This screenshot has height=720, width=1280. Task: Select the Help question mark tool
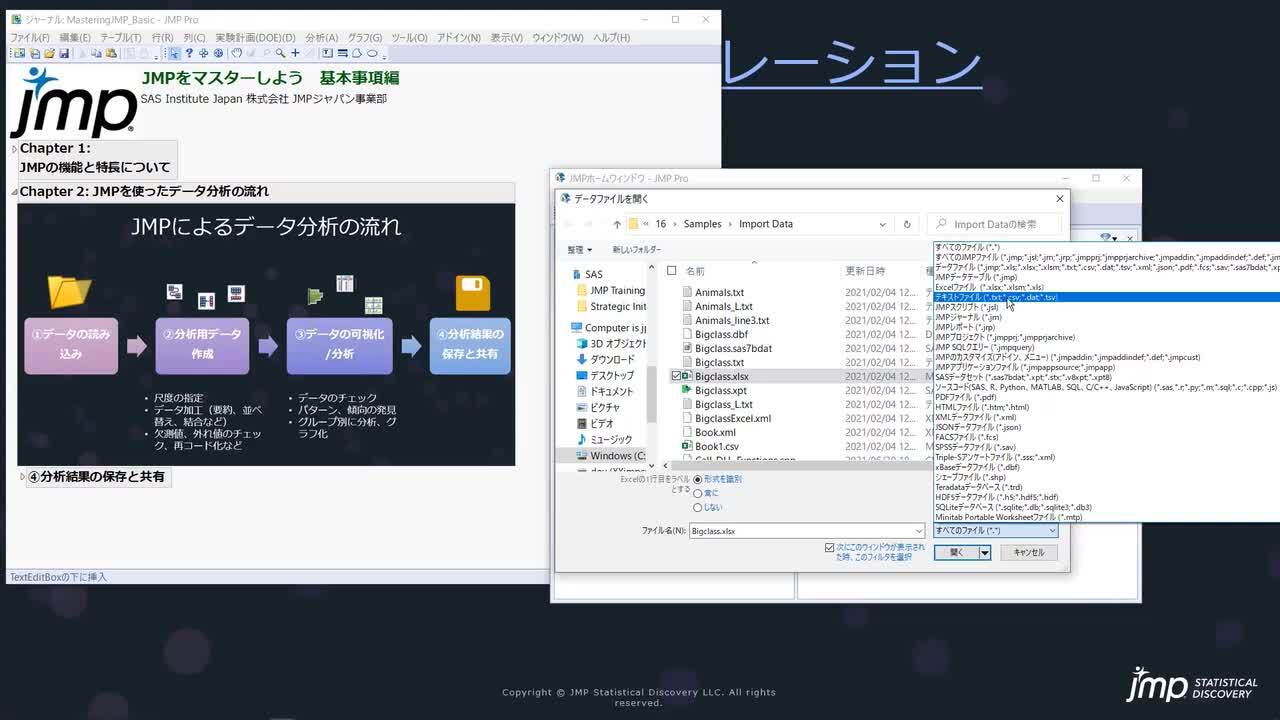click(189, 53)
